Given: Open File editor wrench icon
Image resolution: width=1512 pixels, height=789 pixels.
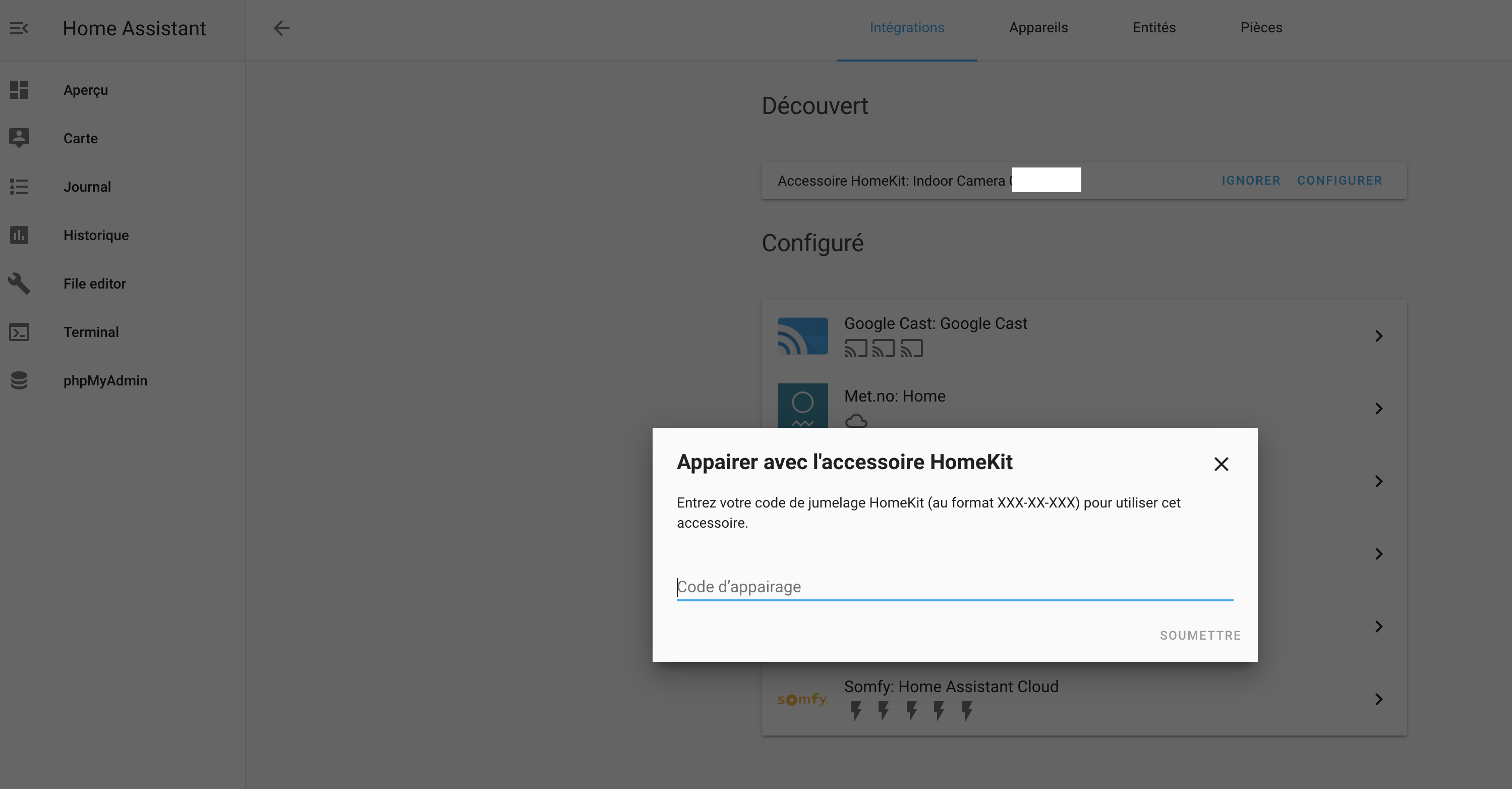Looking at the screenshot, I should [x=19, y=284].
